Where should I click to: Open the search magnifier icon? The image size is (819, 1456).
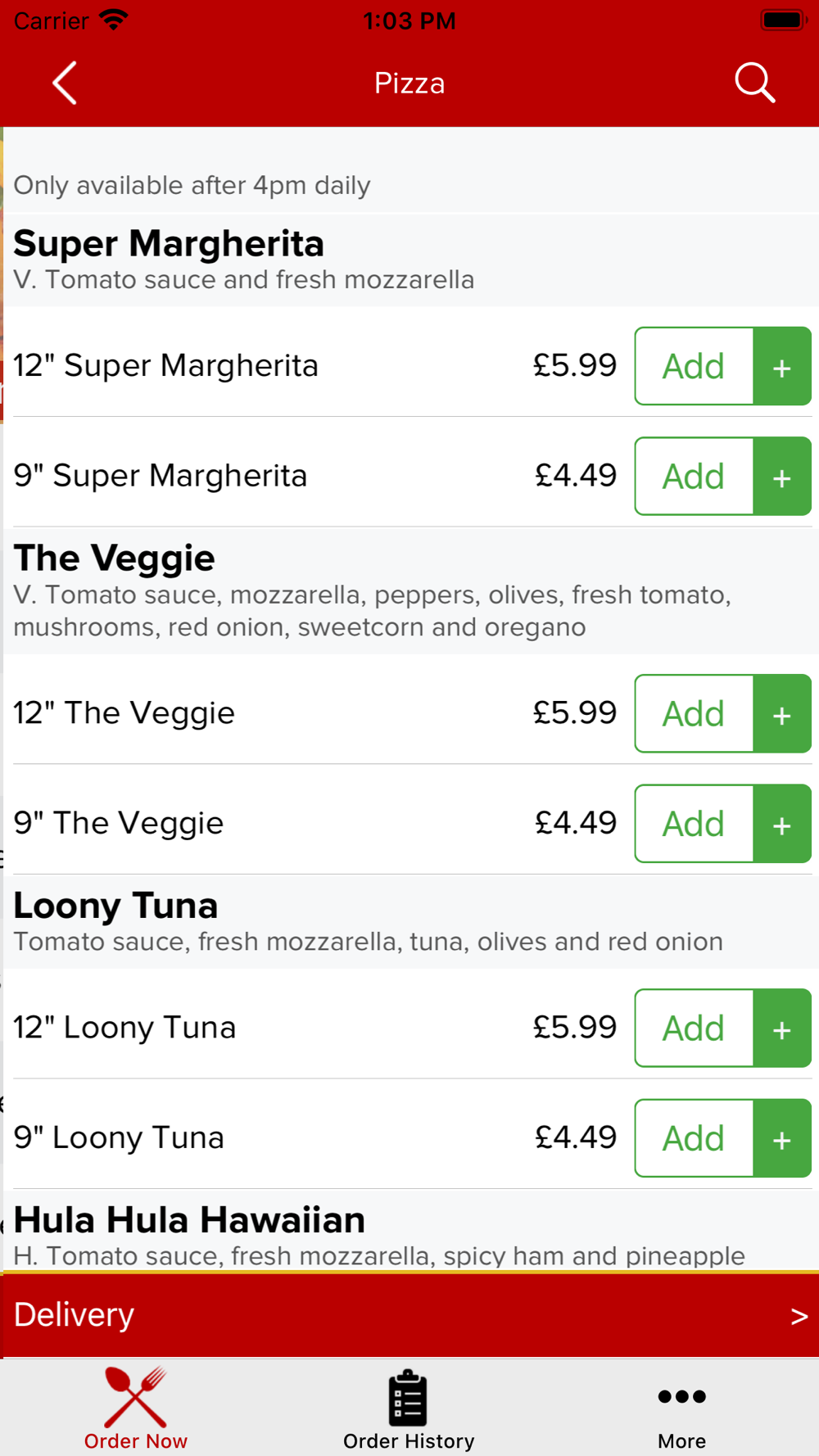coord(754,83)
